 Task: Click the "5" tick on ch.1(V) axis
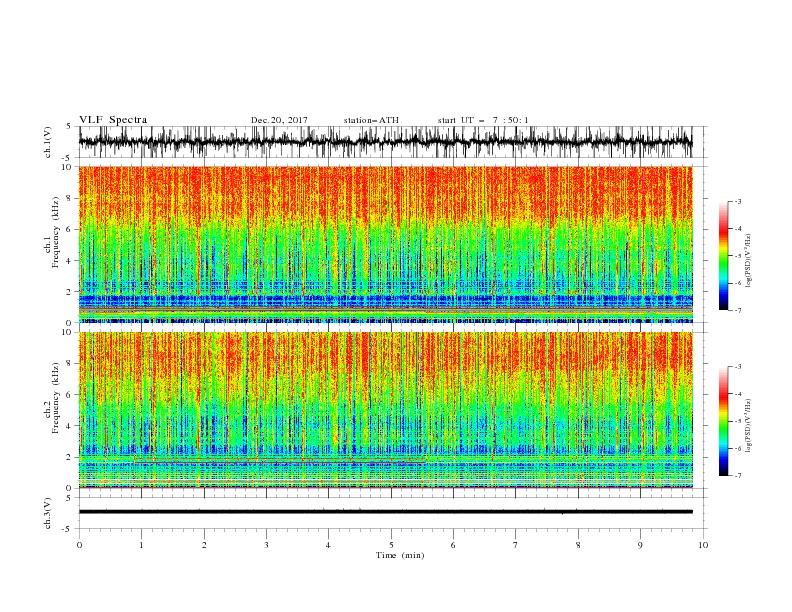click(69, 127)
